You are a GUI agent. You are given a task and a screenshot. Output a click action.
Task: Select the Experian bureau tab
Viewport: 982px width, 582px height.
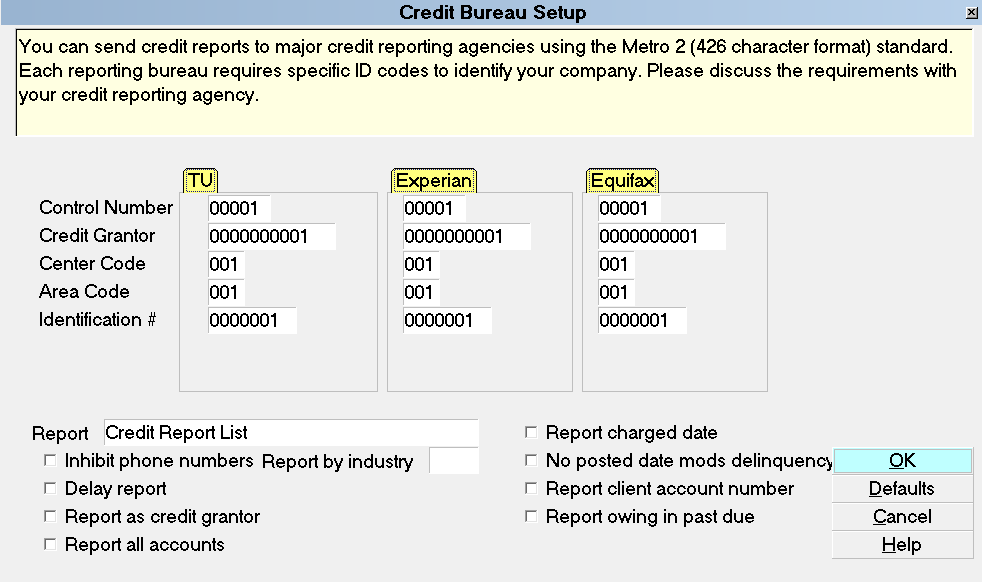(433, 180)
